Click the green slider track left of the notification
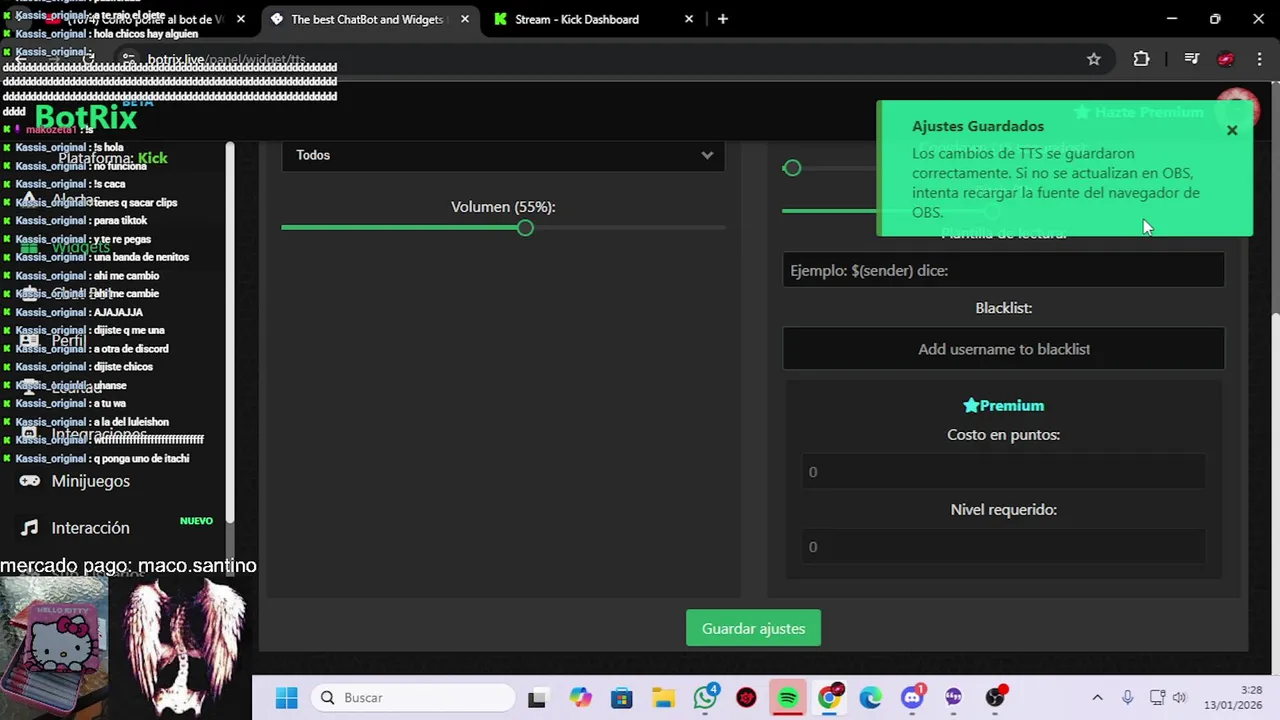Screen dimensions: 1280x720 point(829,211)
